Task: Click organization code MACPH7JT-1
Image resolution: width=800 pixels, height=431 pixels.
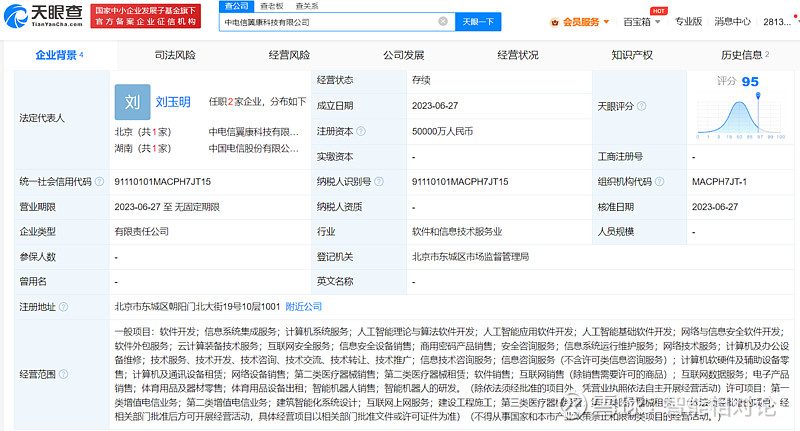Action: pyautogui.click(x=719, y=182)
